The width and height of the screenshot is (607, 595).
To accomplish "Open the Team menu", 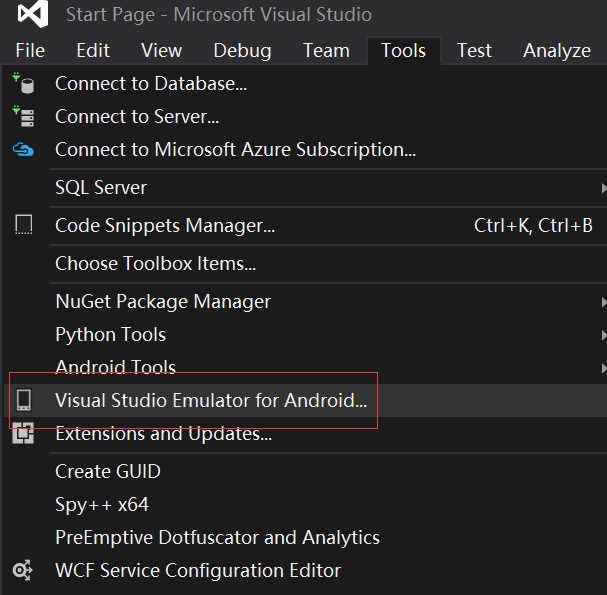I will (326, 51).
